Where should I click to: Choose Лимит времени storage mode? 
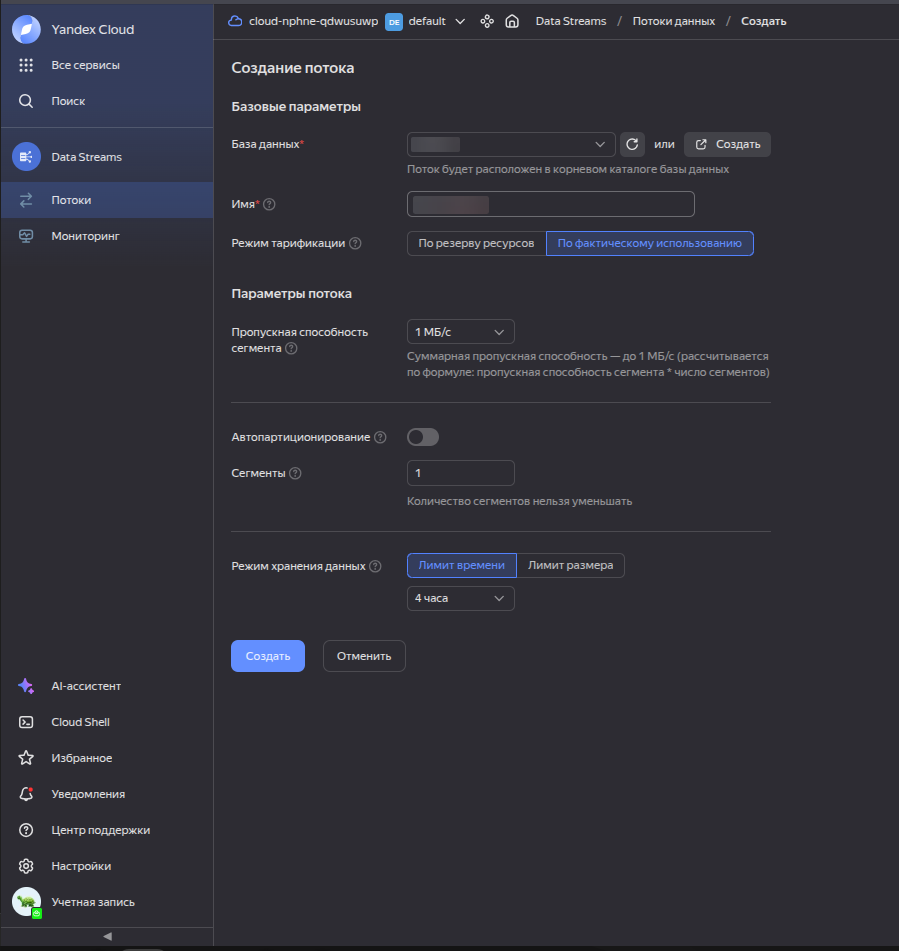click(462, 565)
